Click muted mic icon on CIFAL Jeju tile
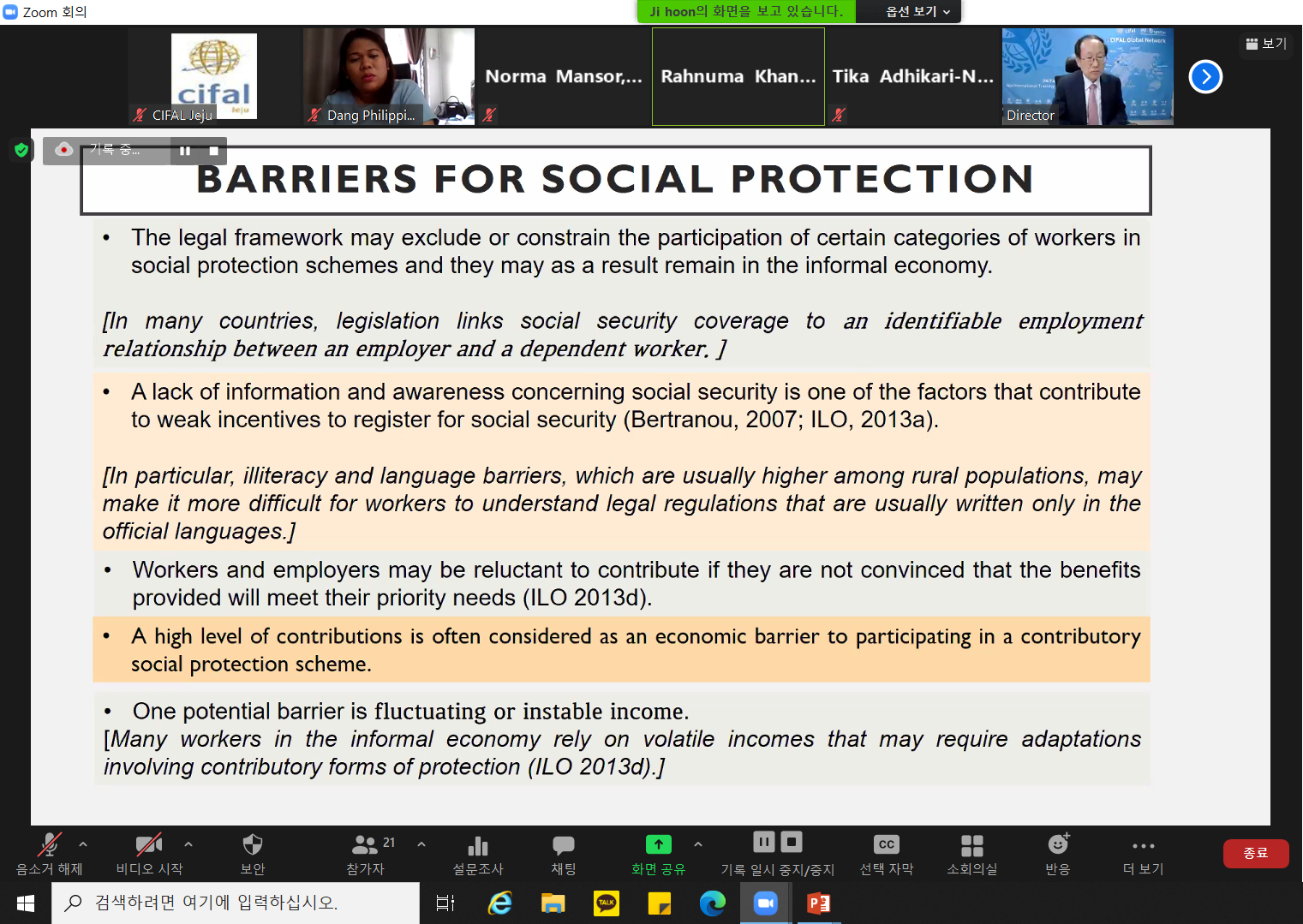 click(140, 115)
